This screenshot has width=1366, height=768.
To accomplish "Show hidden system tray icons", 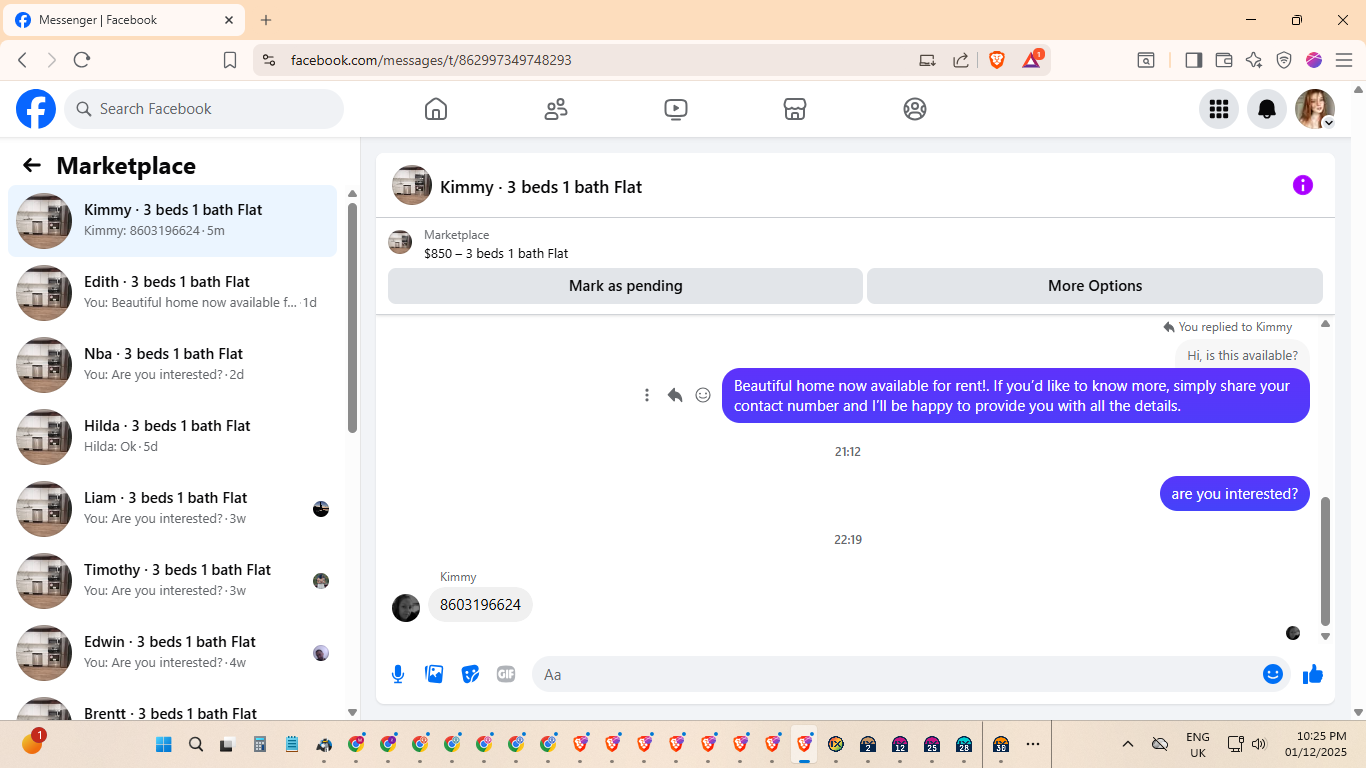I will (1128, 744).
